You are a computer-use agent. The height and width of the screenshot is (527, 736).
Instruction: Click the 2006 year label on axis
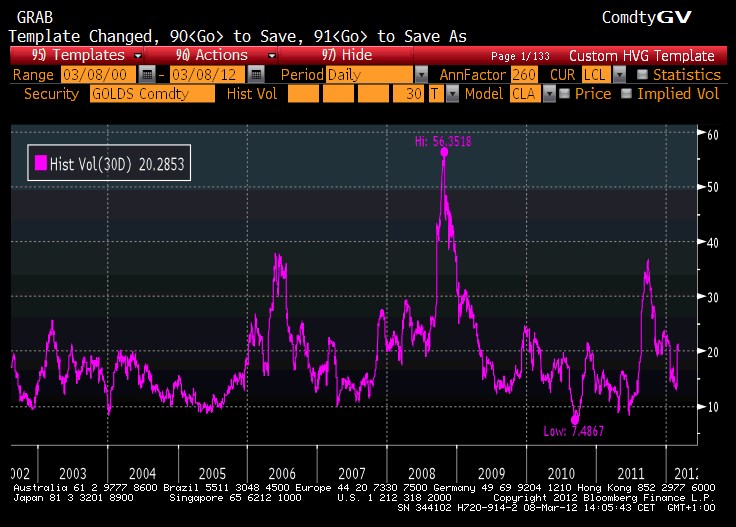tap(282, 473)
